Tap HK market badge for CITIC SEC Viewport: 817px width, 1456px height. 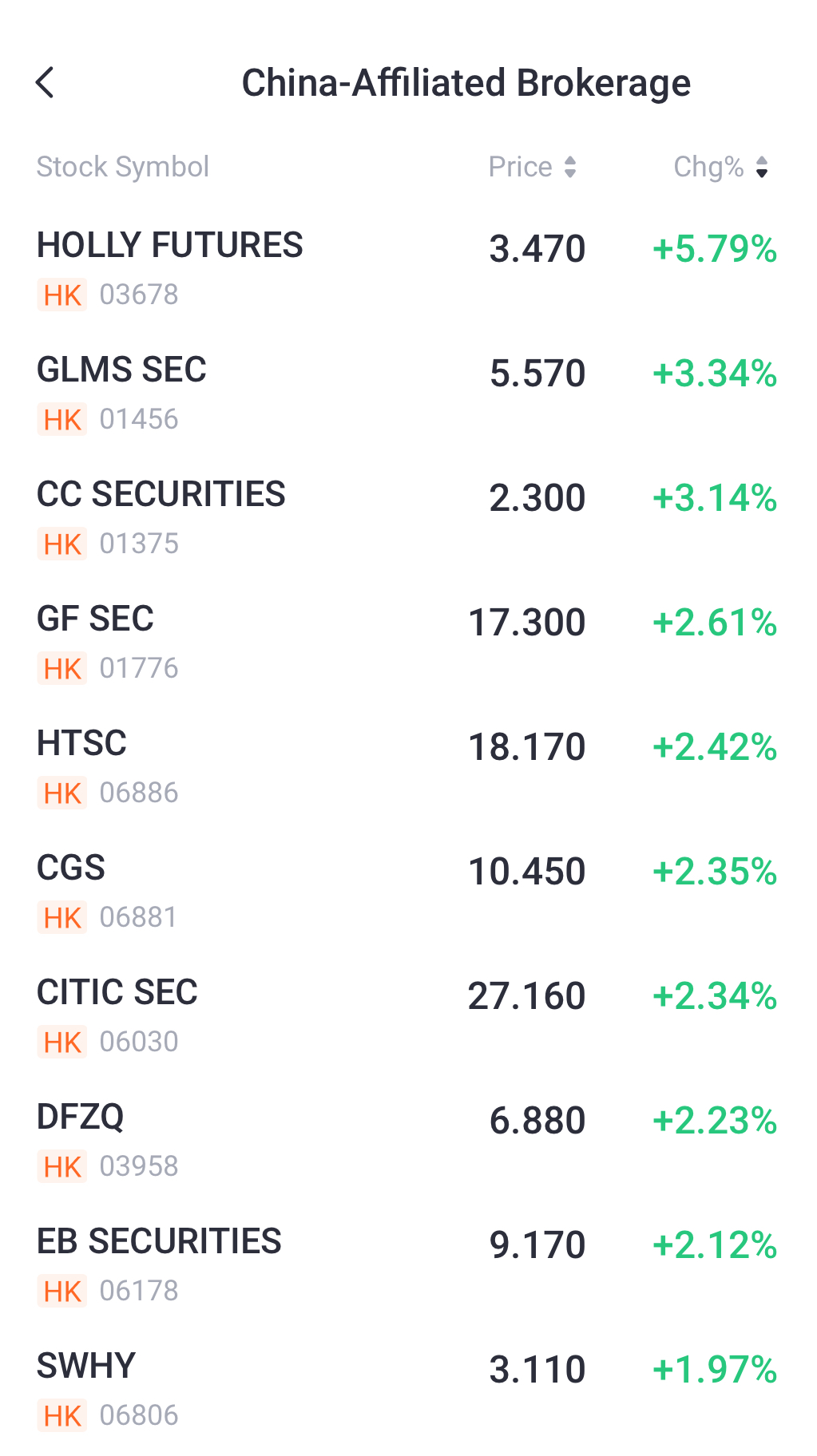[x=62, y=1043]
